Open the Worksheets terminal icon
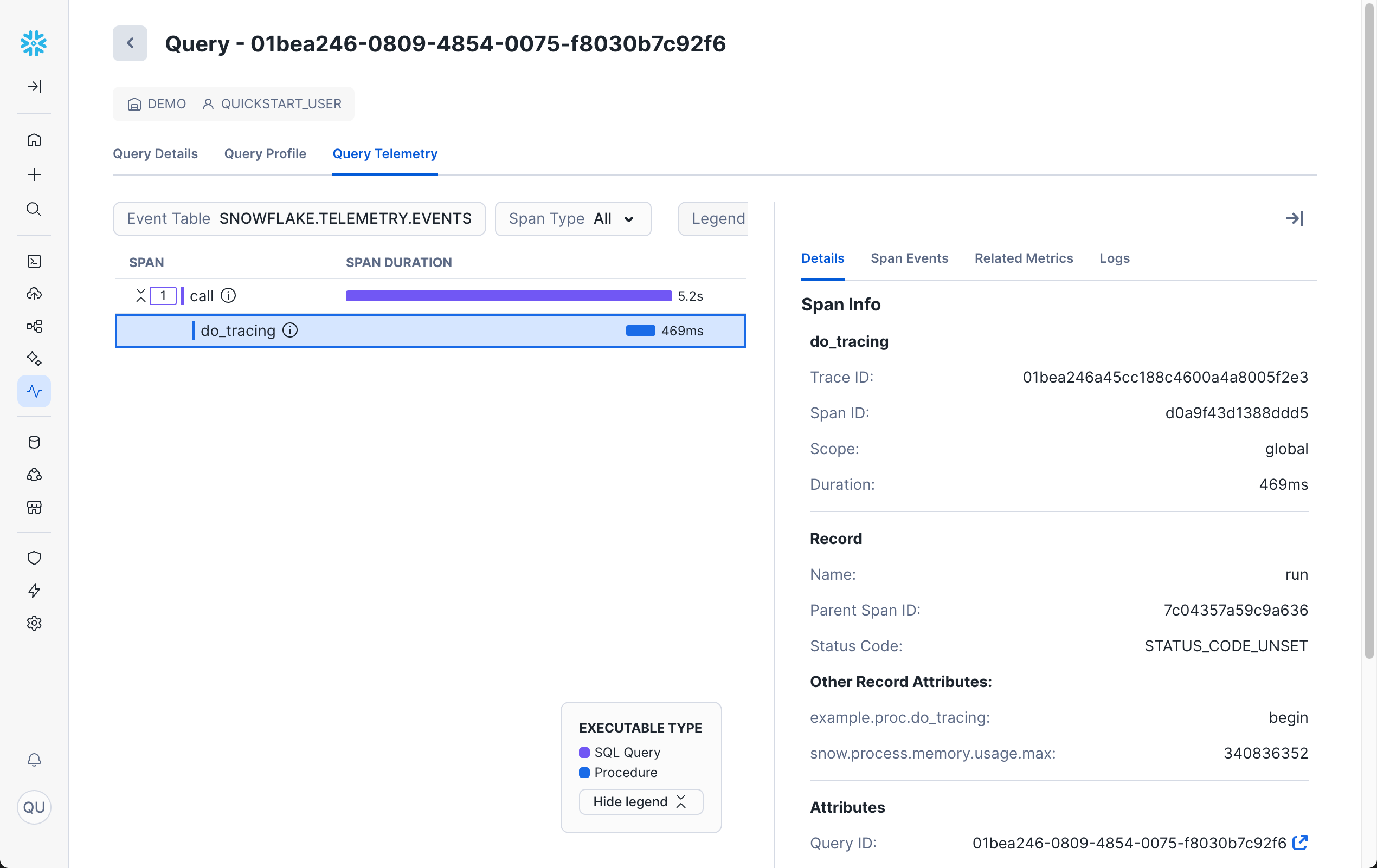The width and height of the screenshot is (1377, 868). (x=34, y=261)
